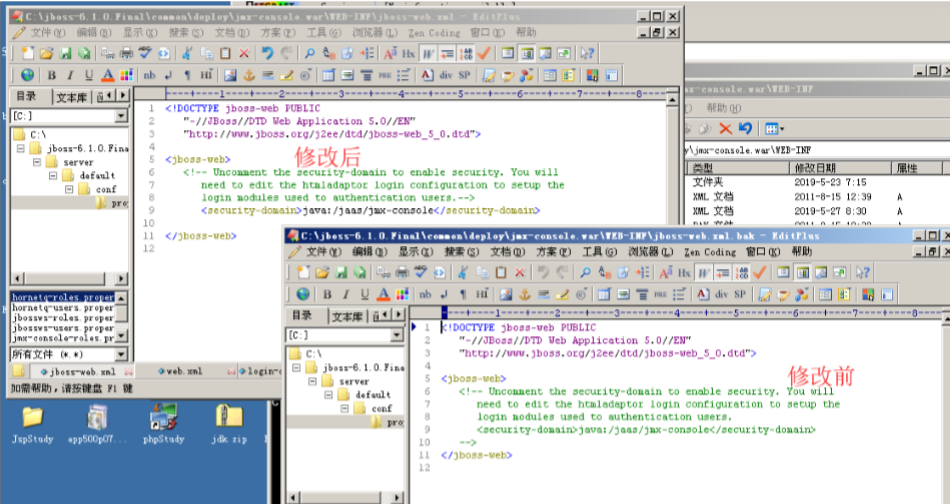Click the Find magnifier icon in front EditPlus window
The image size is (950, 504).
(x=586, y=272)
